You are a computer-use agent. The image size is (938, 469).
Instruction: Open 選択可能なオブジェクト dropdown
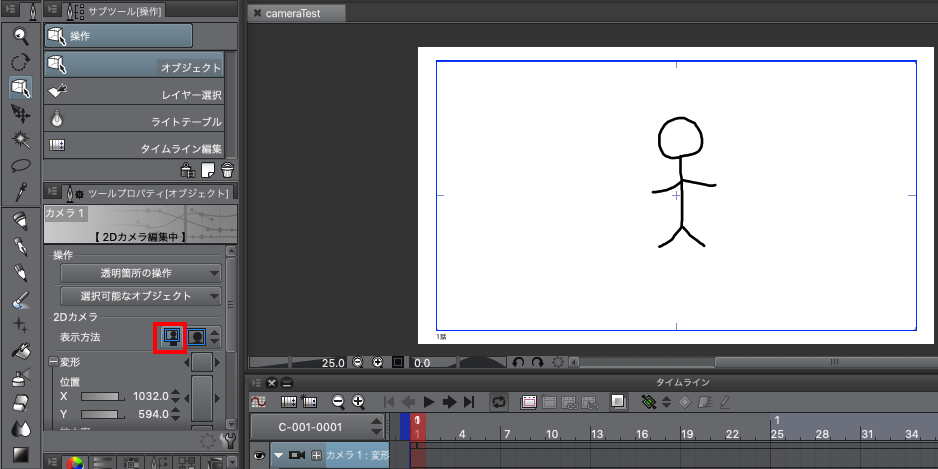pyautogui.click(x=141, y=296)
